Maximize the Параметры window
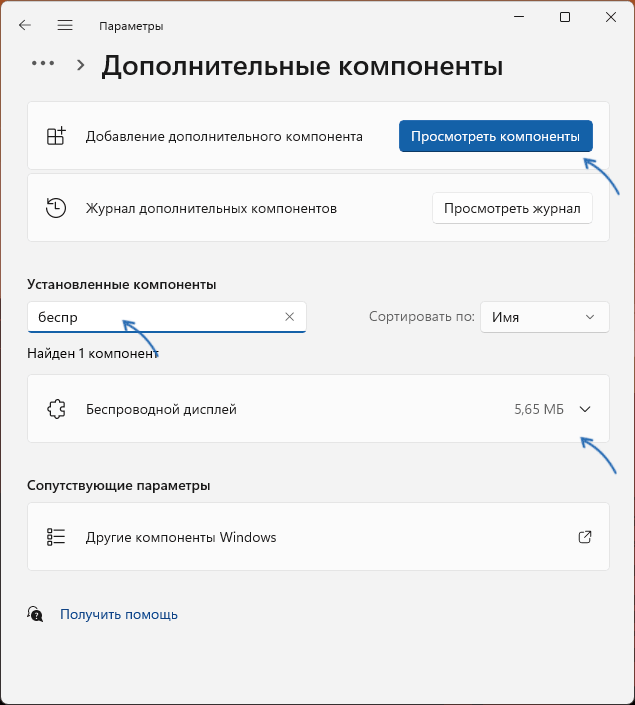Image resolution: width=635 pixels, height=705 pixels. tap(565, 17)
